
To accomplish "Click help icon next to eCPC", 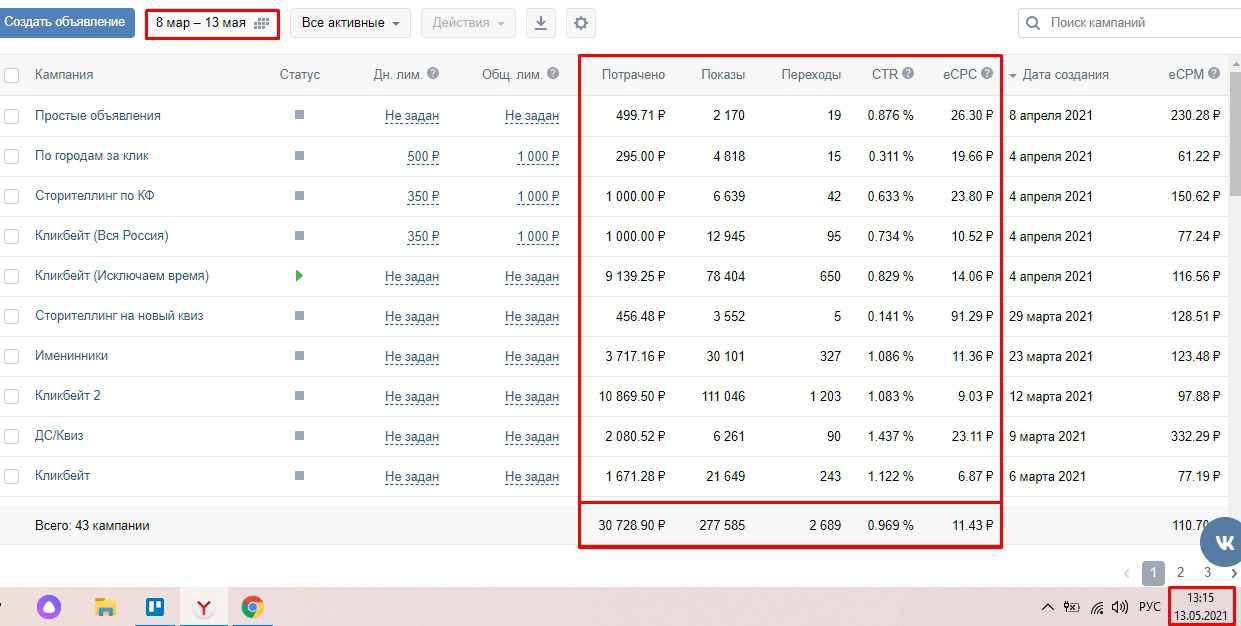I will coord(987,74).
